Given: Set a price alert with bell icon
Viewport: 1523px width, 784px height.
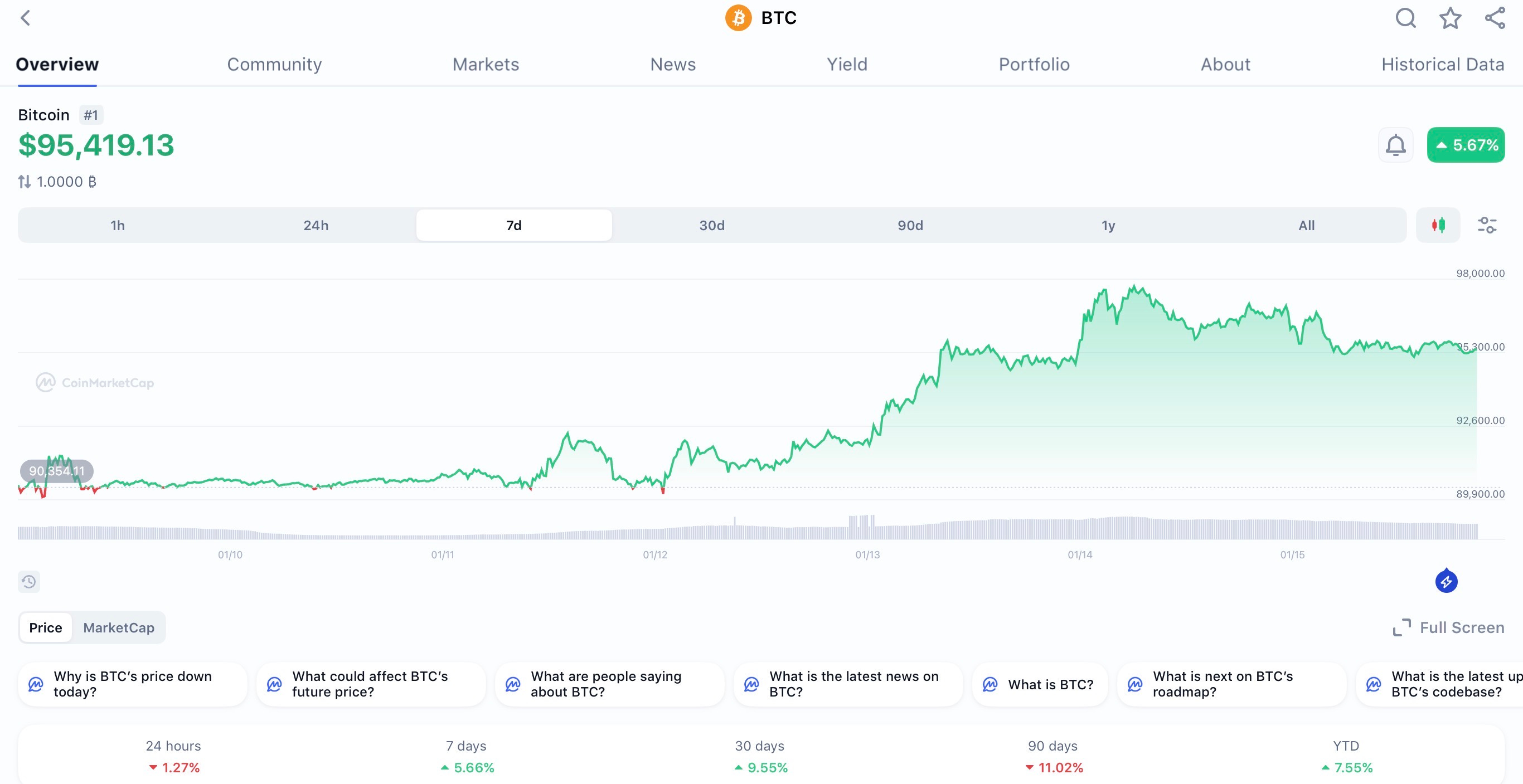Looking at the screenshot, I should coord(1395,145).
